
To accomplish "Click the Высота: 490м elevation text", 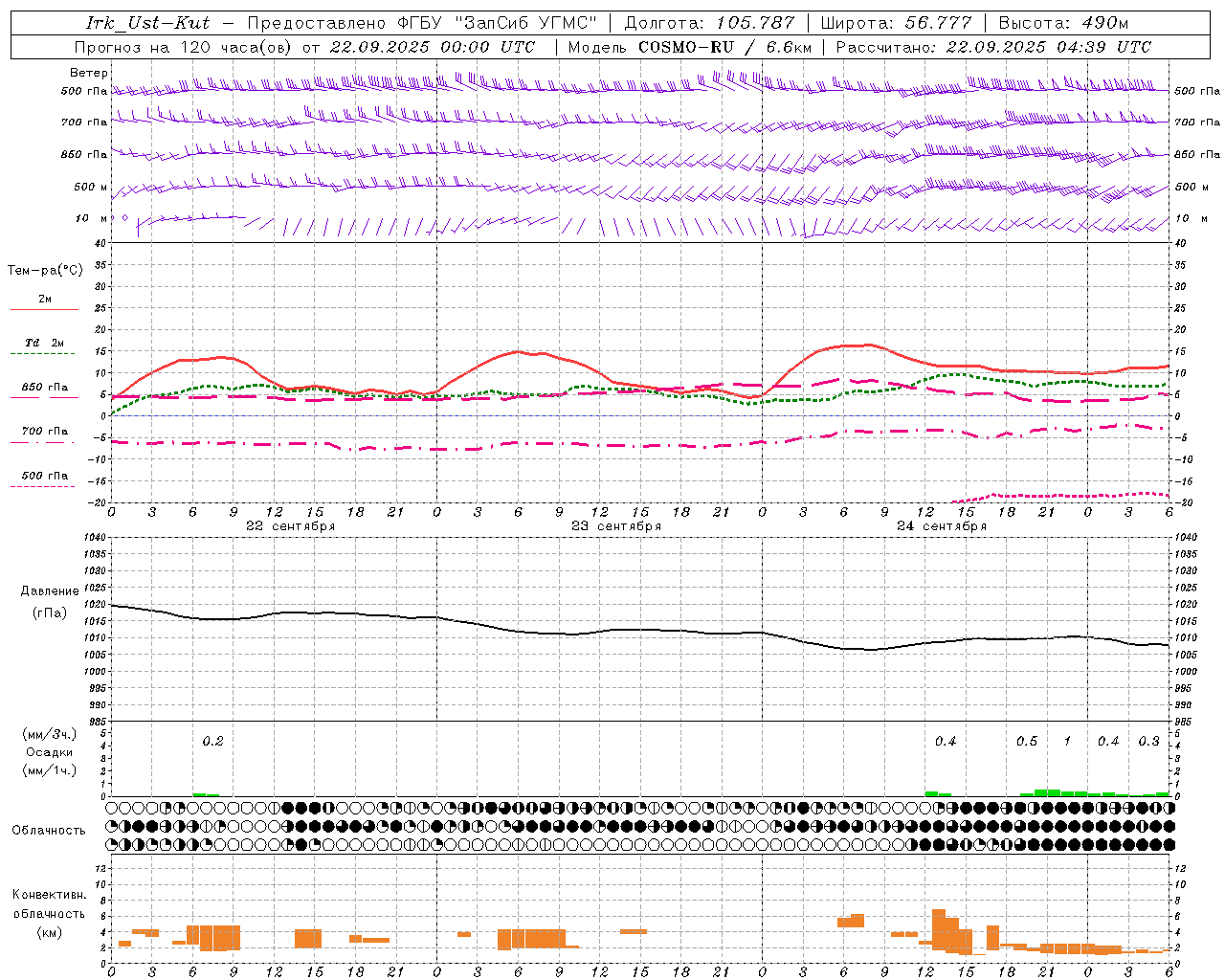I will pos(1063,22).
